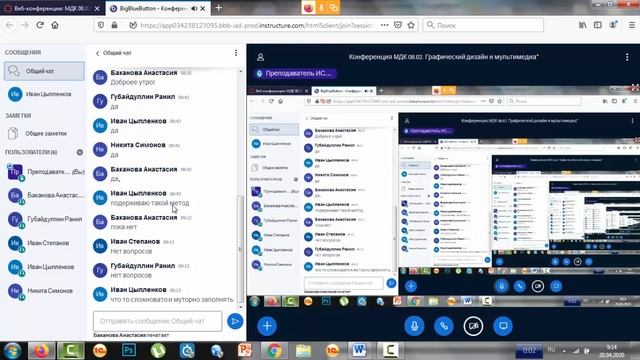Image resolution: width=640 pixels, height=360 pixels.
Task: Show site security lock info
Action: (114, 25)
